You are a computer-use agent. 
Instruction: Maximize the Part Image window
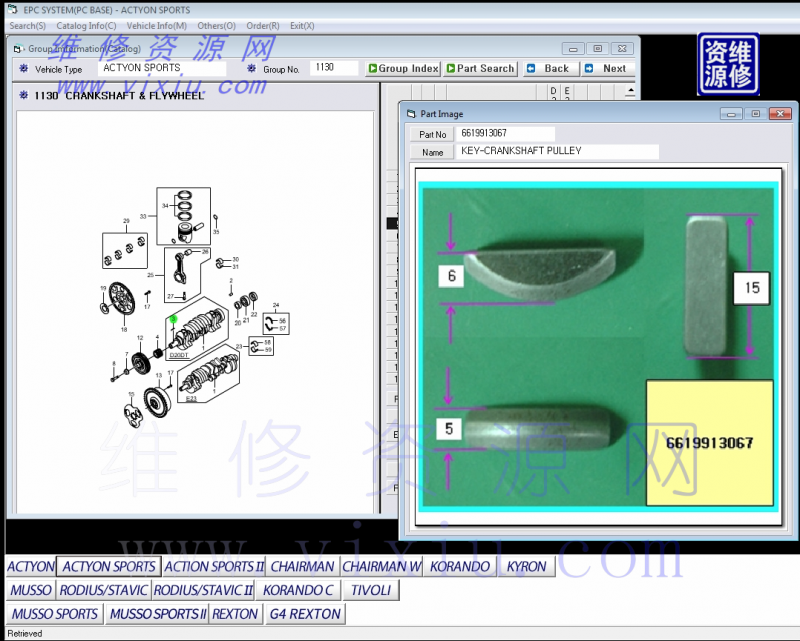coord(756,114)
